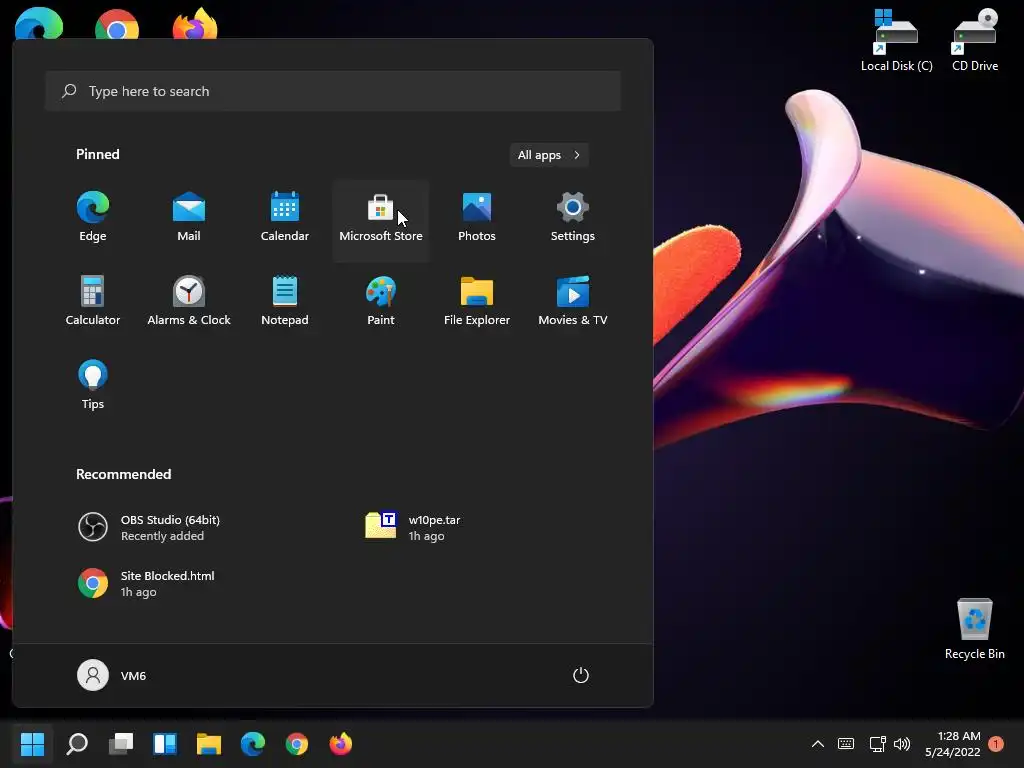The width and height of the screenshot is (1024, 768).
Task: Open the clock showing 1:28 AM
Action: point(953,744)
